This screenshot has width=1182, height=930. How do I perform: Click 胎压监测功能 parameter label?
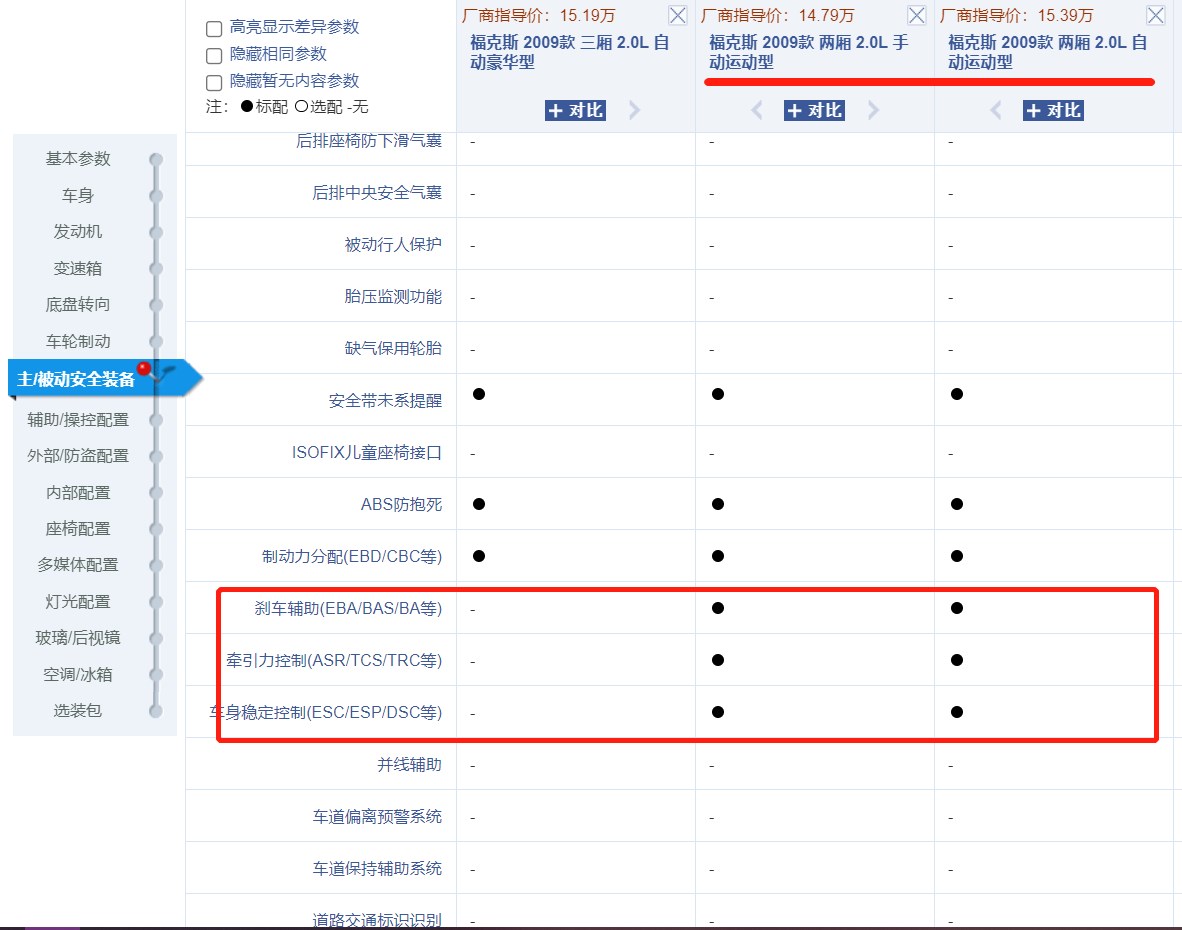[393, 297]
